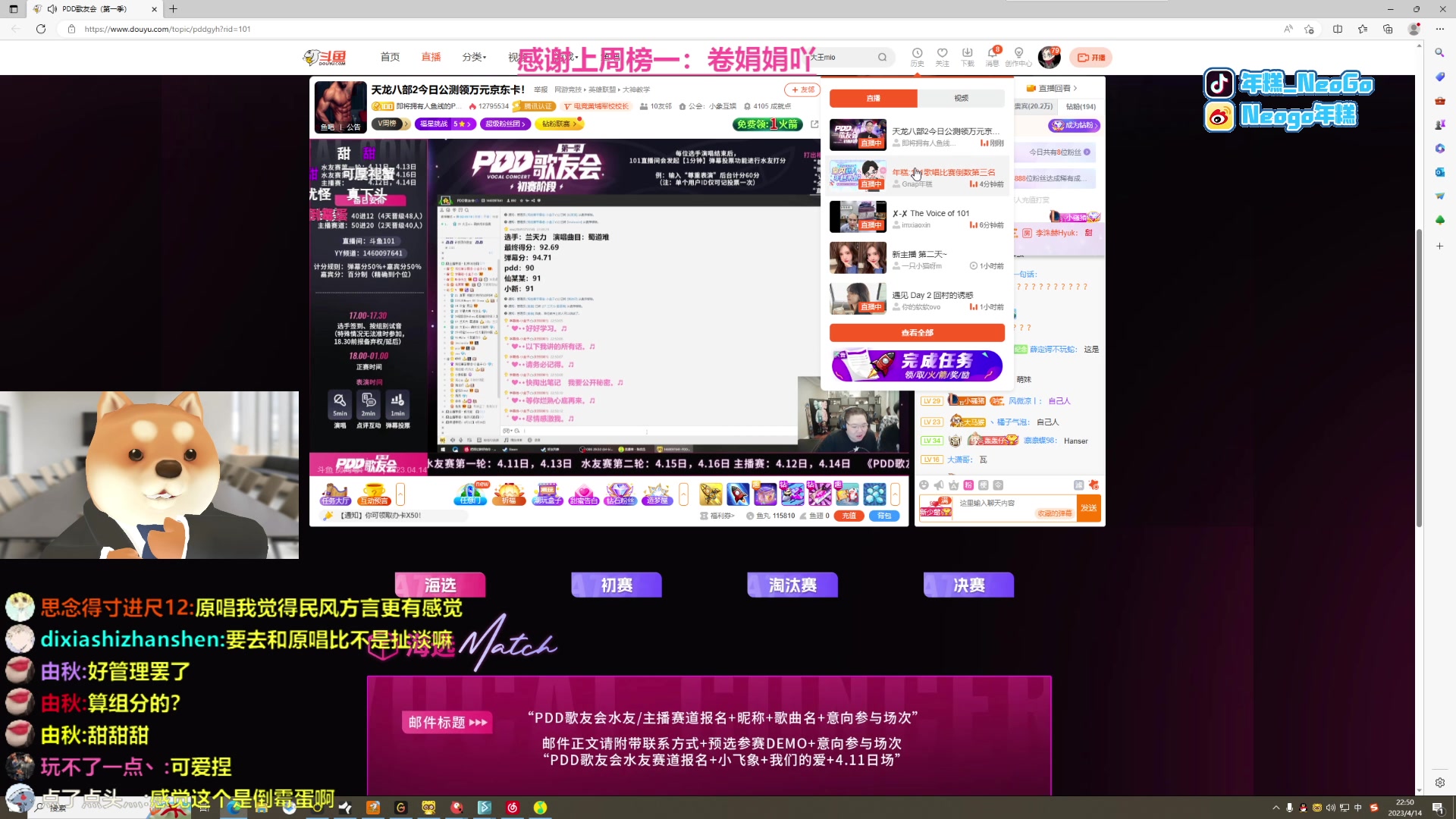Open the 造梦屋 icon
Screen dimensions: 1456x819
tap(657, 494)
